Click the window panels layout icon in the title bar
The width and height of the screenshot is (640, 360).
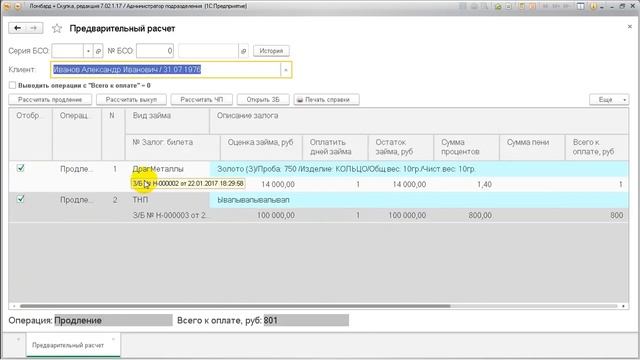tap(580, 6)
